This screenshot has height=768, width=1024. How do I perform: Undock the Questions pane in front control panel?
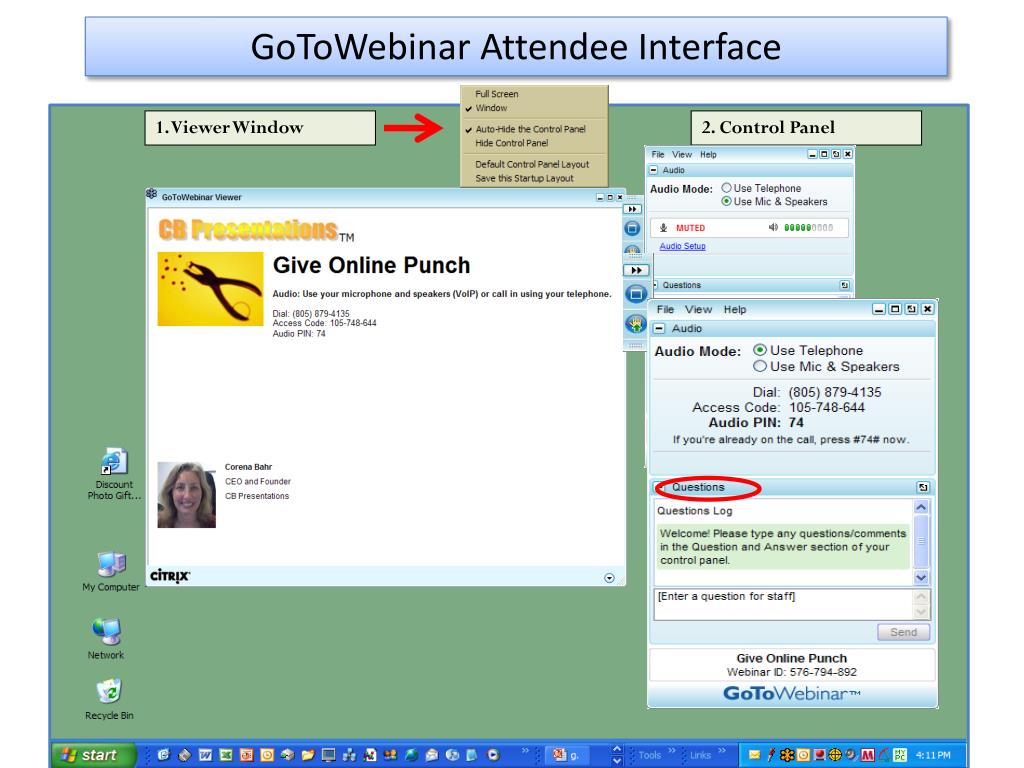923,487
